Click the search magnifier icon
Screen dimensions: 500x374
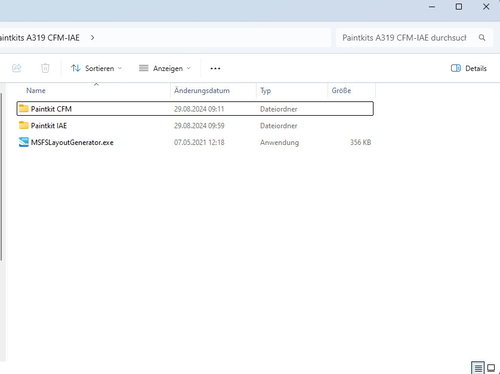[x=482, y=38]
